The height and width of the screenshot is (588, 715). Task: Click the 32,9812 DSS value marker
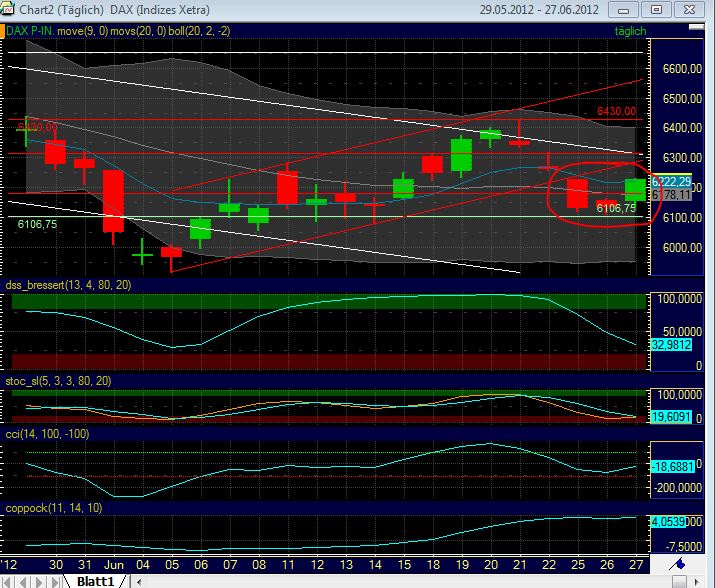pyautogui.click(x=671, y=344)
